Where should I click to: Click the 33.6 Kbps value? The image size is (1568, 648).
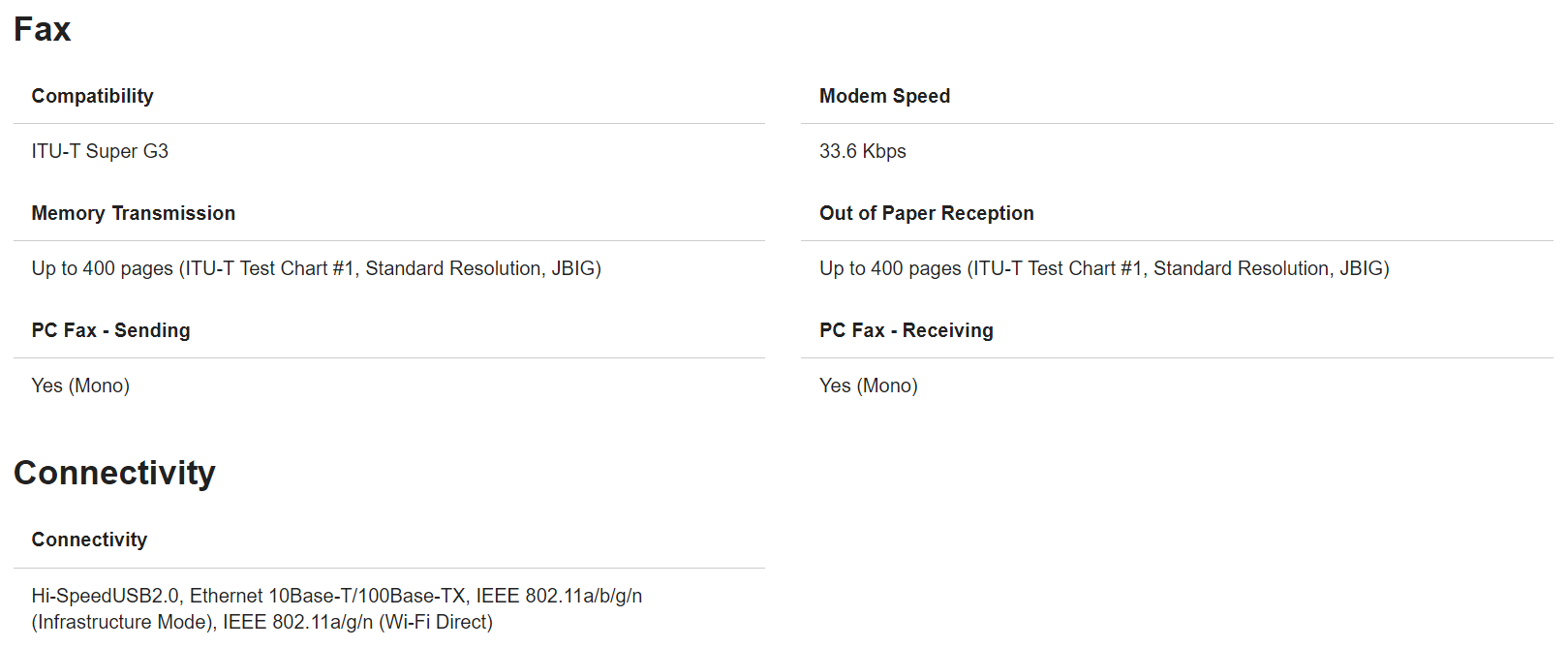[x=862, y=151]
